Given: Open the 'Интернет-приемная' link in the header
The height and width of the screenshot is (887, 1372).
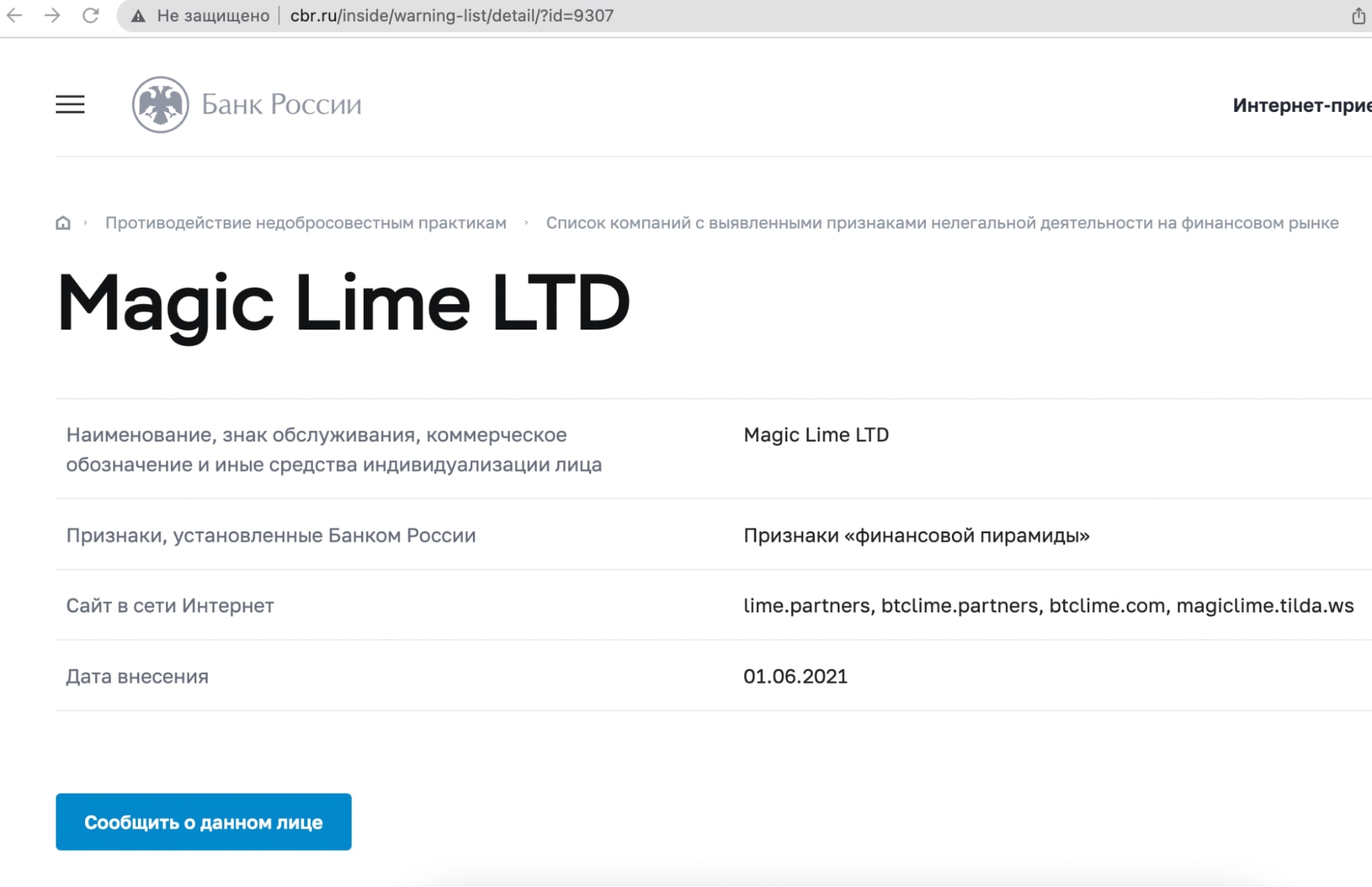Looking at the screenshot, I should (x=1302, y=105).
